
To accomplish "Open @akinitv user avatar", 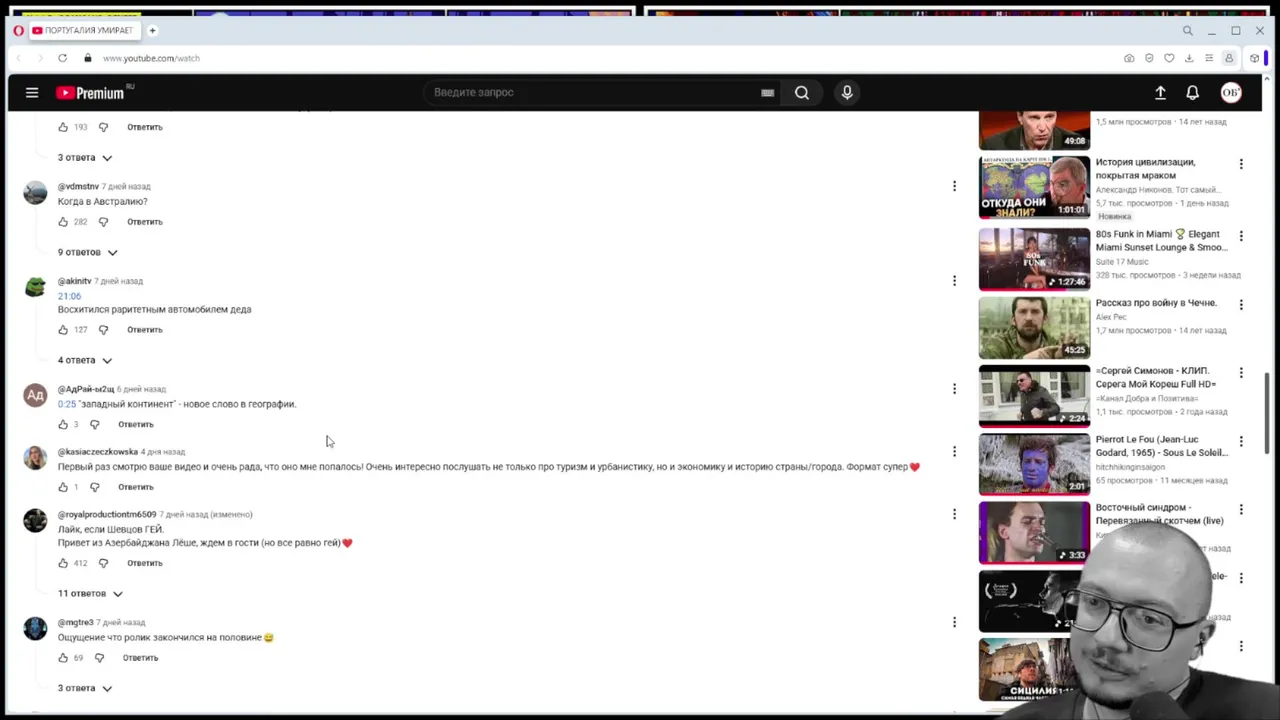I will point(35,288).
